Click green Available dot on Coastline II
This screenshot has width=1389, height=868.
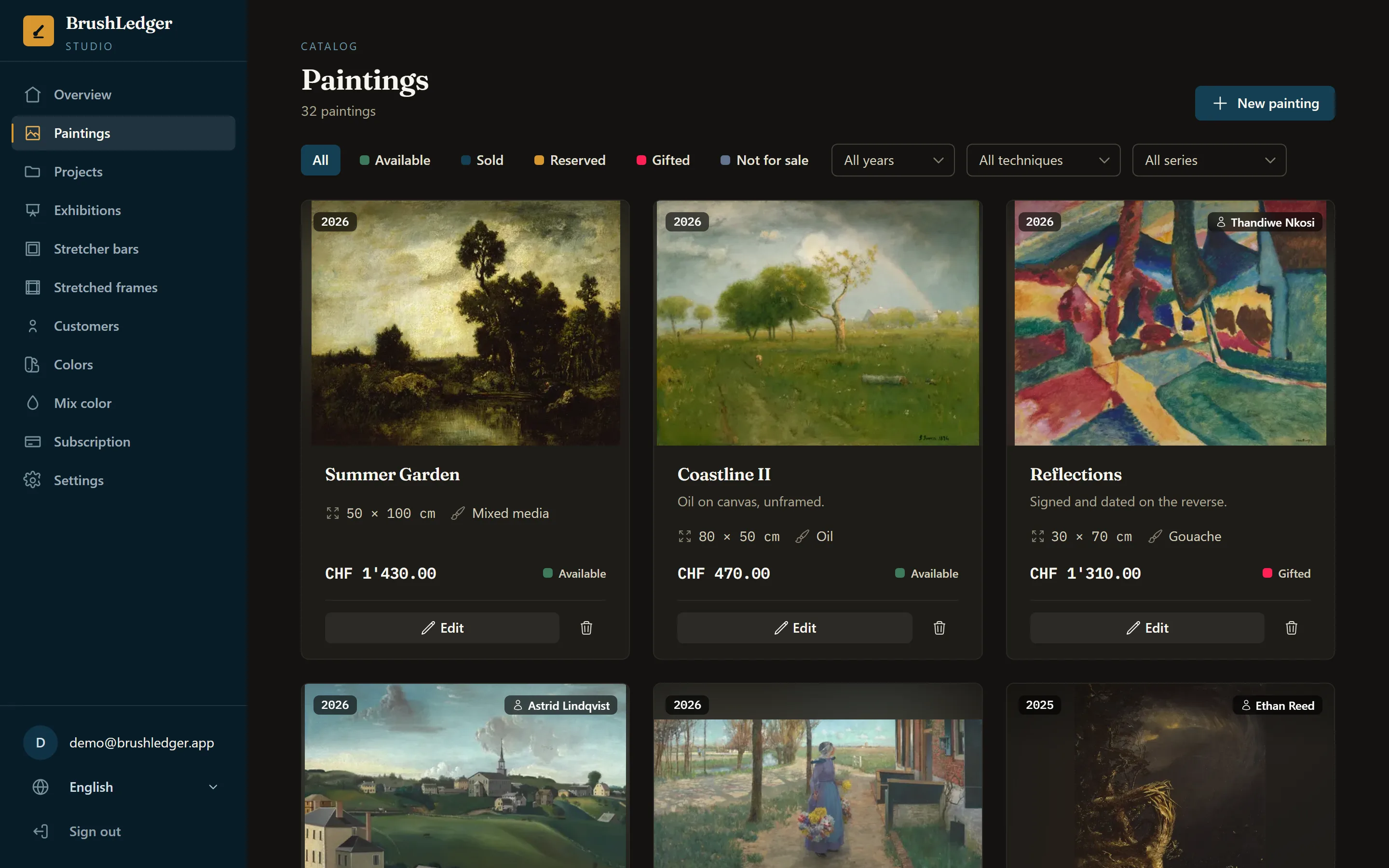tap(900, 573)
